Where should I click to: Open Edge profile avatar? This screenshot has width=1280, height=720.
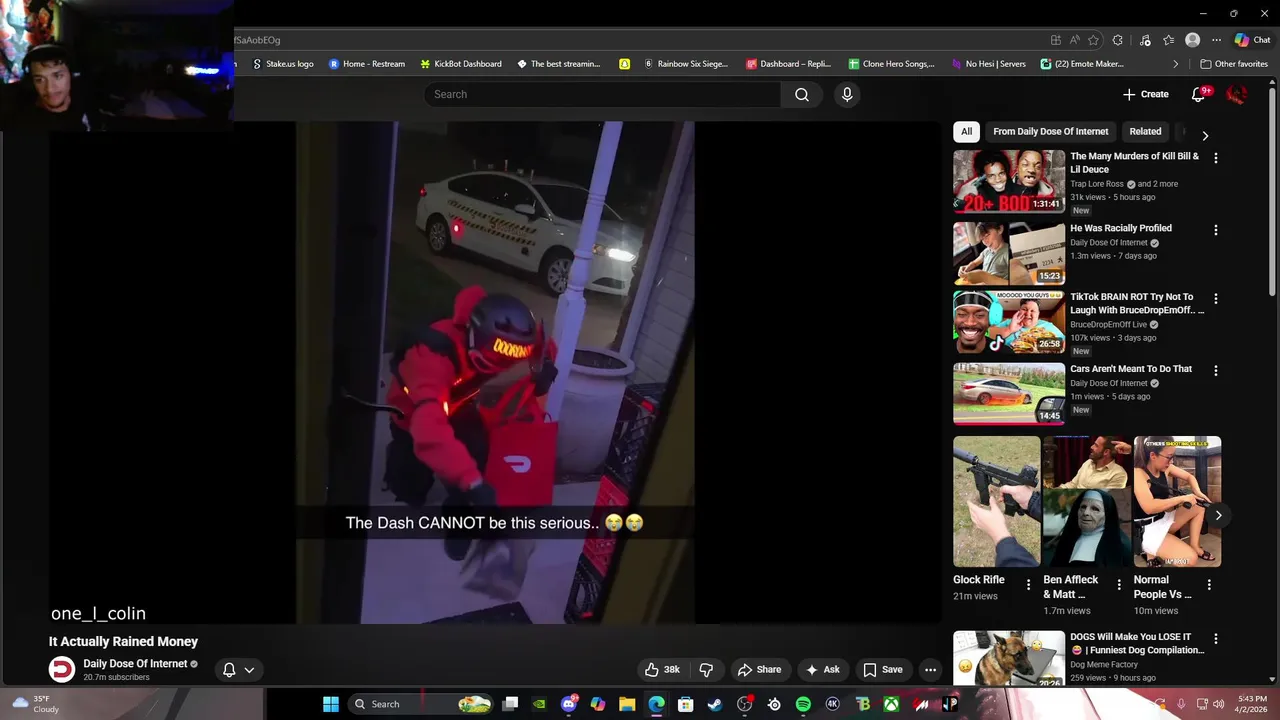click(x=1192, y=40)
